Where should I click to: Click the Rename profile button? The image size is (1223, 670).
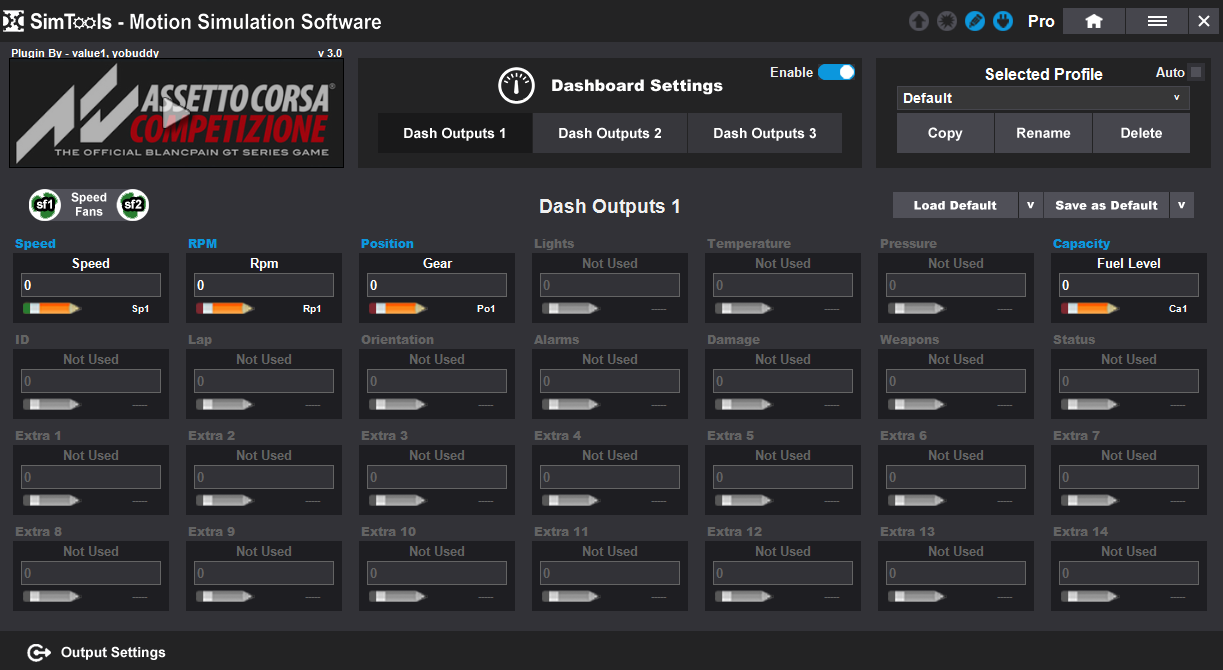1043,133
